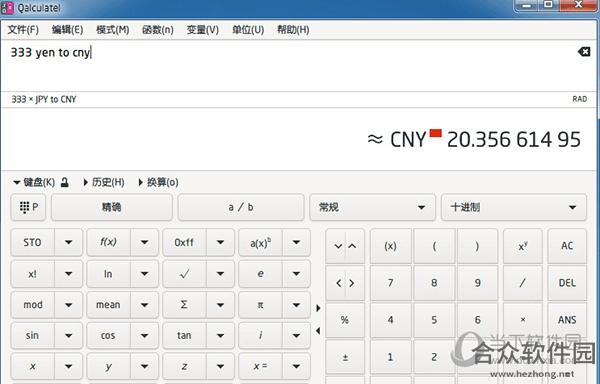
Task: Click the DEL button
Action: [567, 283]
